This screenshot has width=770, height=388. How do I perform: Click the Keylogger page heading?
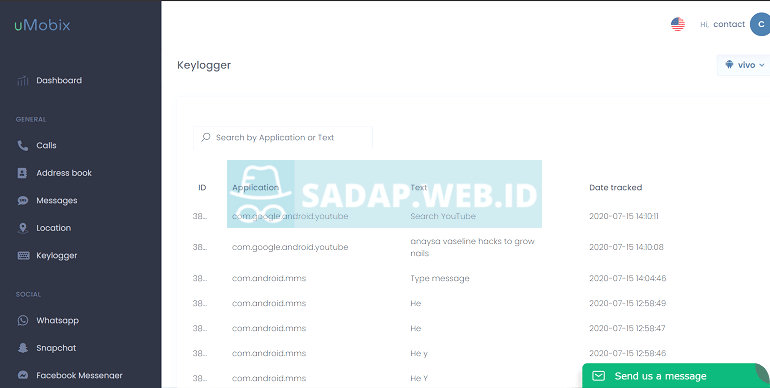(204, 65)
